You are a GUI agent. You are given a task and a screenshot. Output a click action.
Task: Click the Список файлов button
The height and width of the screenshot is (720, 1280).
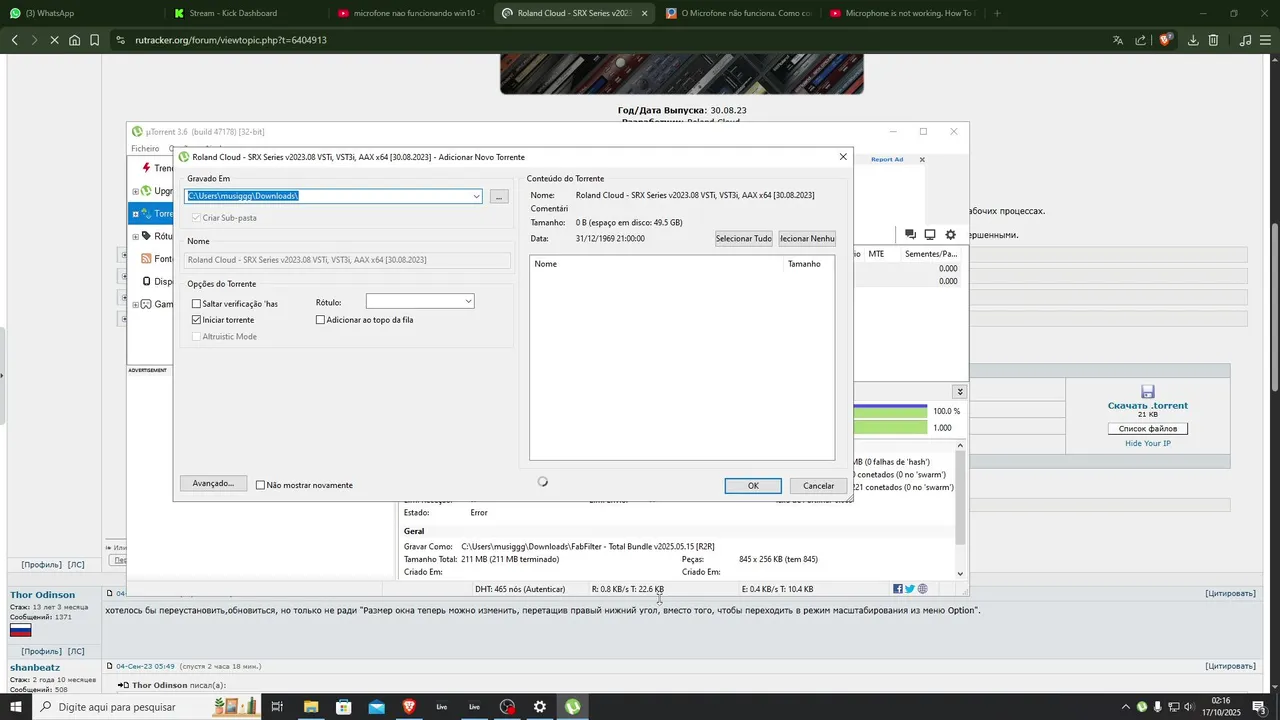(x=1148, y=429)
